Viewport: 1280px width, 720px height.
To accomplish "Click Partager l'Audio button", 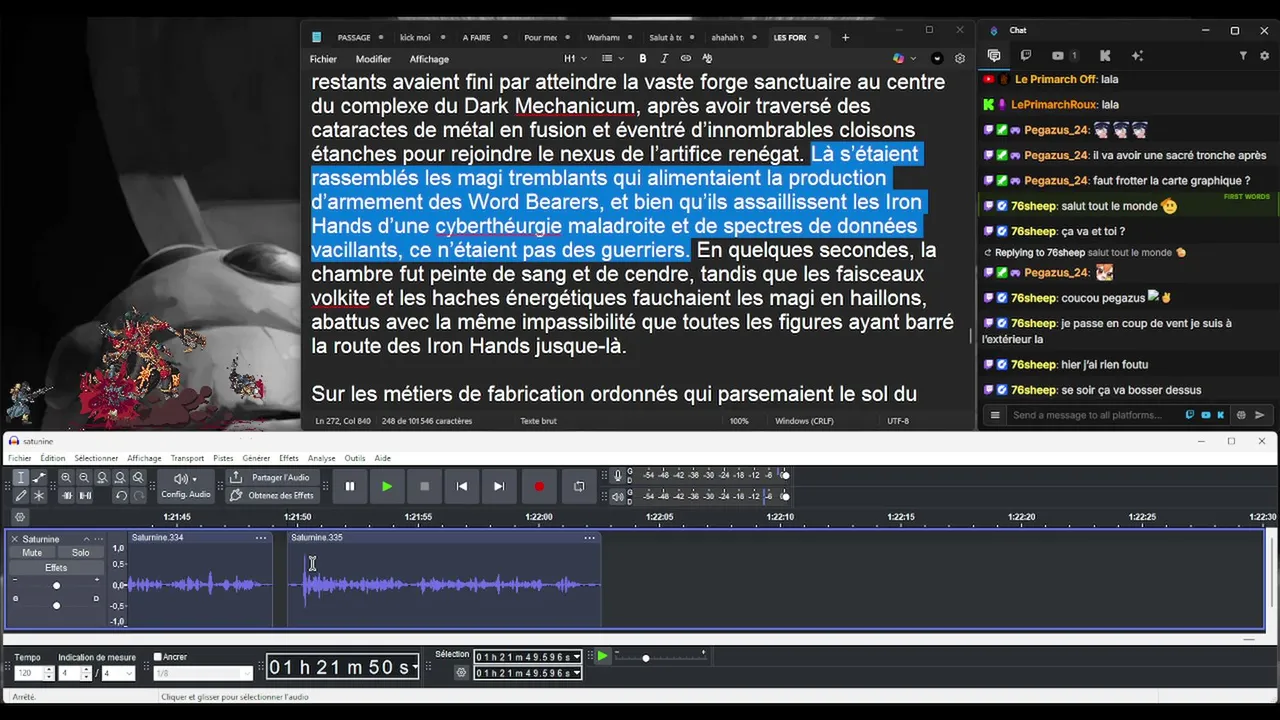I will 271,478.
